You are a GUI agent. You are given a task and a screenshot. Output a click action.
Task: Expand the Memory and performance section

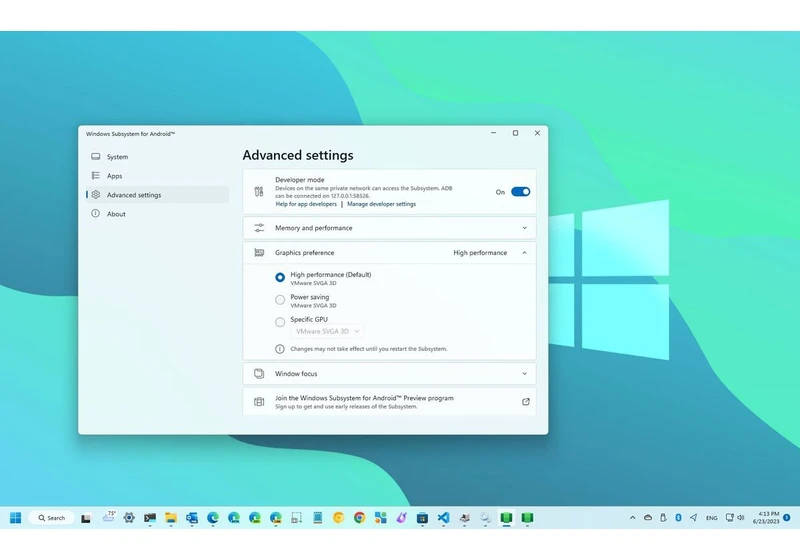(389, 228)
